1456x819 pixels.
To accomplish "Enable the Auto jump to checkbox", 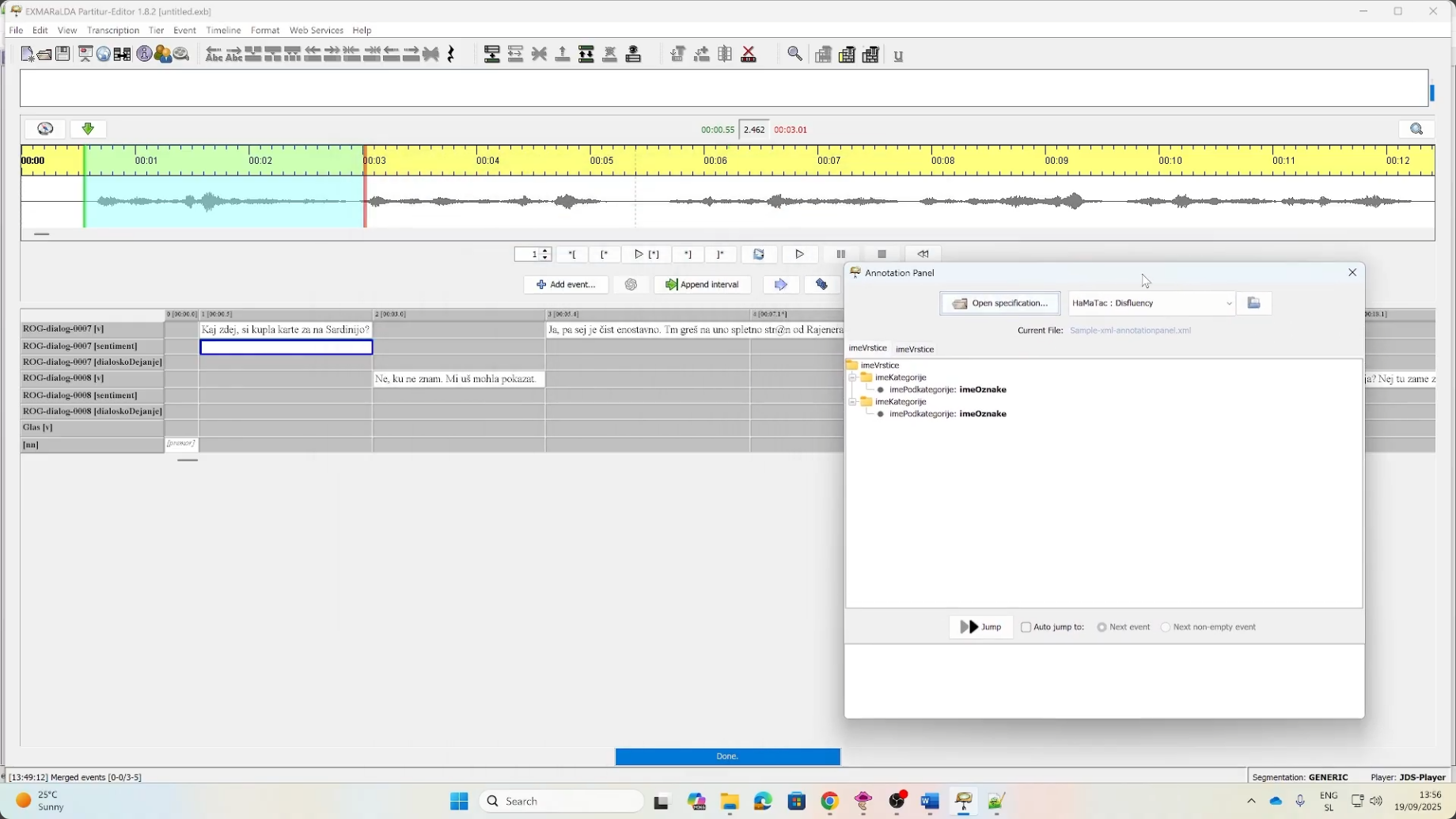I will point(1026,628).
